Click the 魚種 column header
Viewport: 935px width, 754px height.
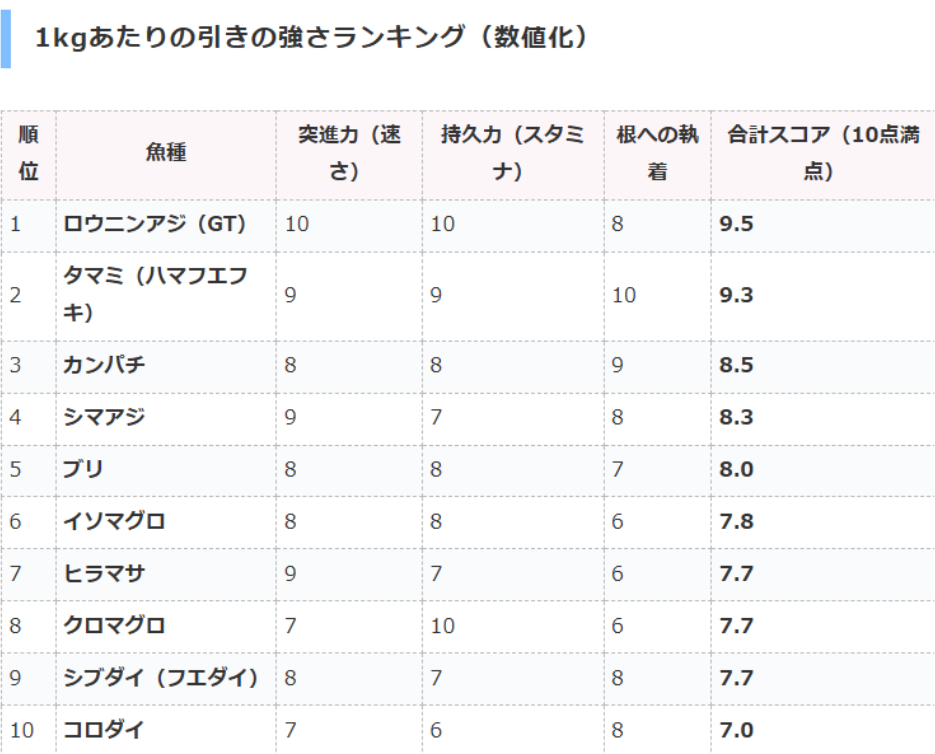point(165,153)
